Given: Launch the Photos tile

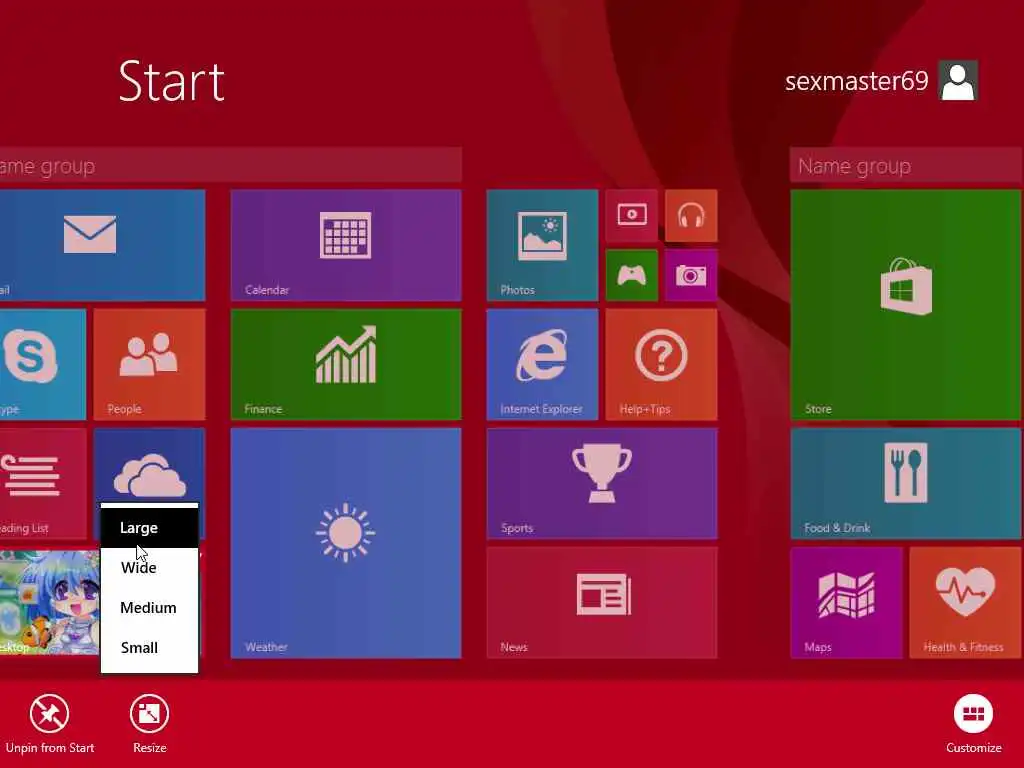Looking at the screenshot, I should pyautogui.click(x=542, y=246).
